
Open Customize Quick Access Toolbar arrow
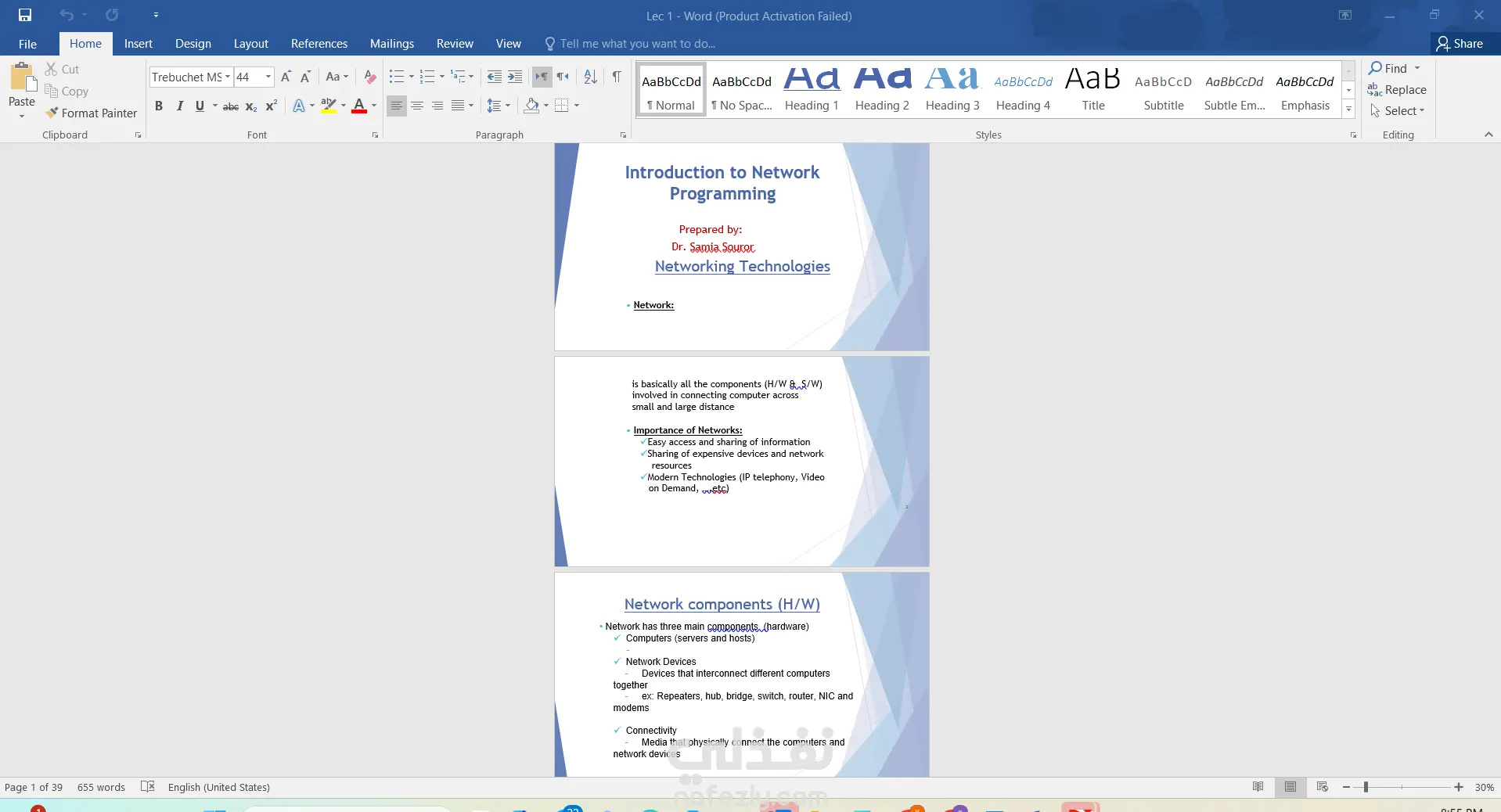point(156,15)
